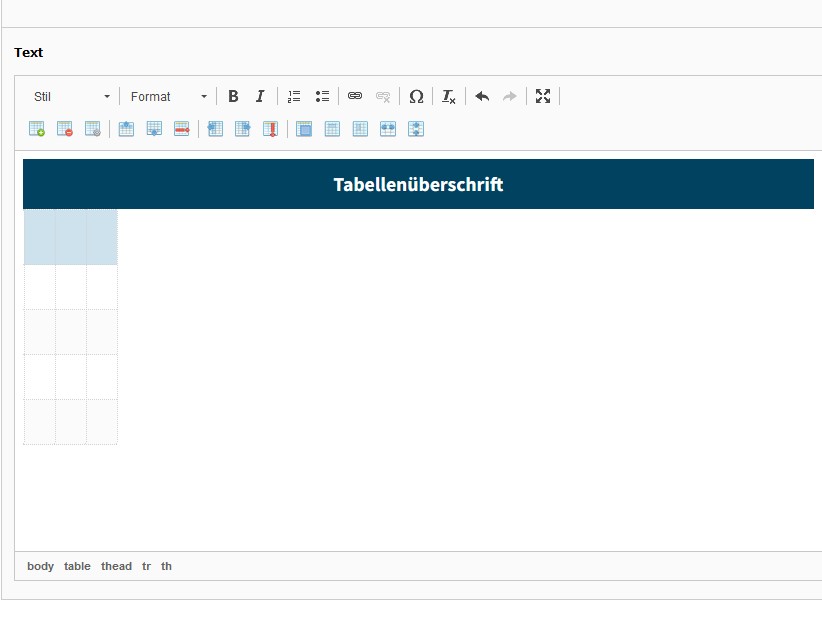This screenshot has height=617, width=822.
Task: Toggle bold formatting
Action: tap(233, 97)
